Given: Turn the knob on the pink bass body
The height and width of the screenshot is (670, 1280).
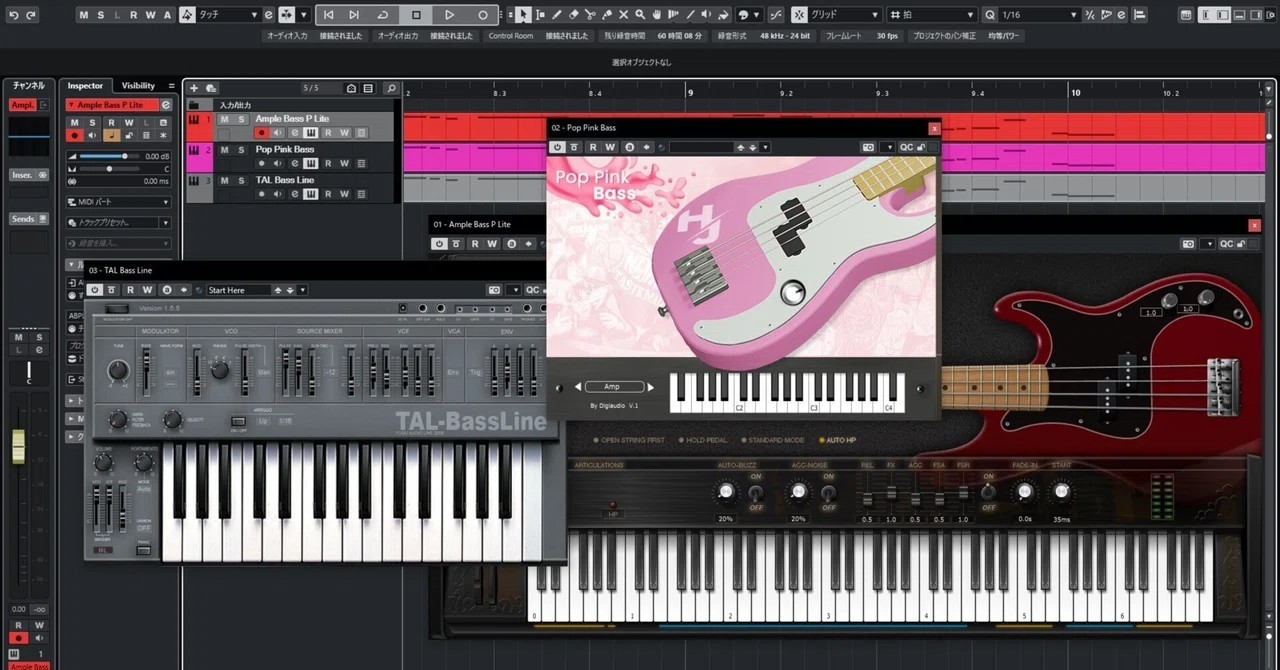Looking at the screenshot, I should (794, 292).
